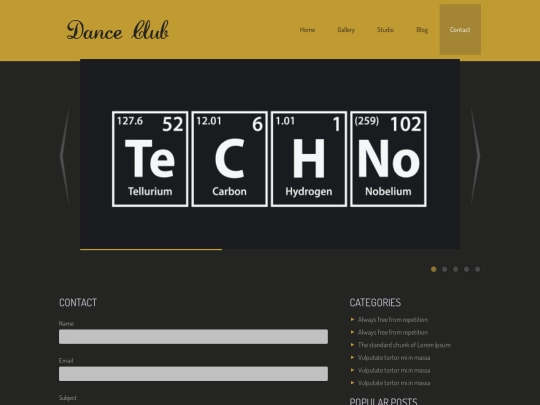Show the previous slide with left arrow
This screenshot has height=405, width=540.
pos(65,155)
